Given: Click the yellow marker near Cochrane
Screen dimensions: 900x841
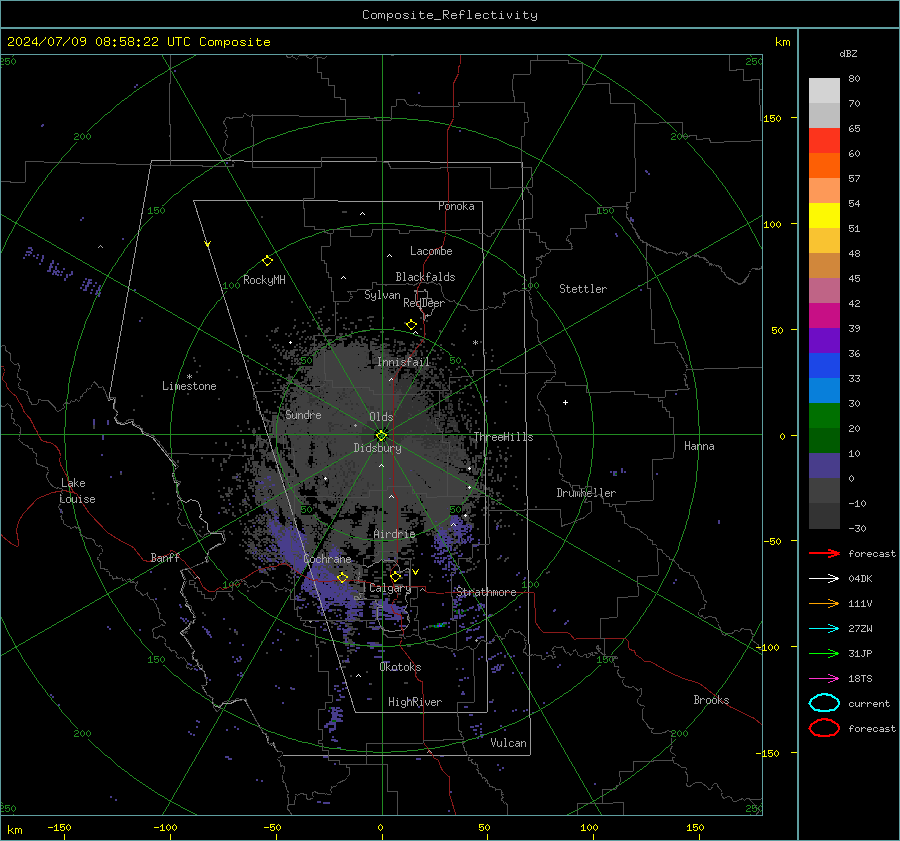Looking at the screenshot, I should (342, 577).
